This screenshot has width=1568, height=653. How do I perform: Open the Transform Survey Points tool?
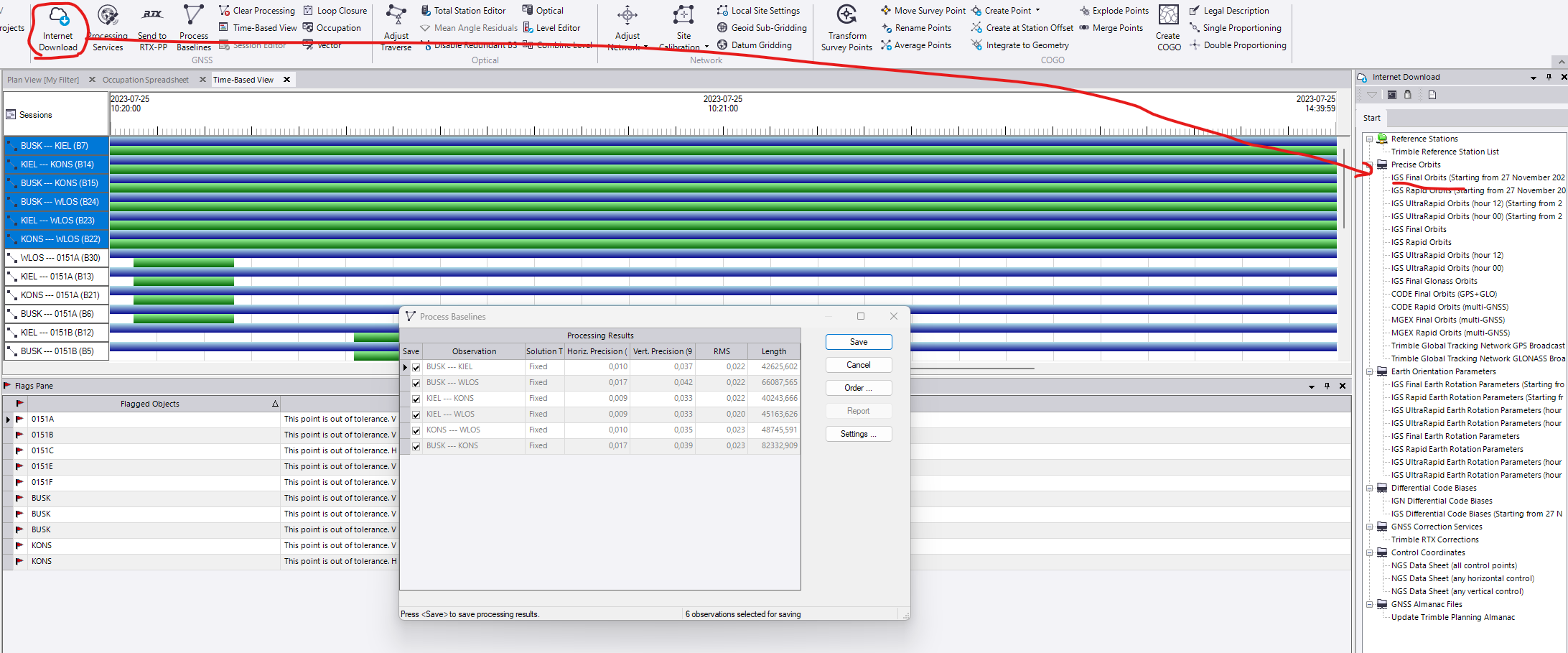[x=847, y=29]
